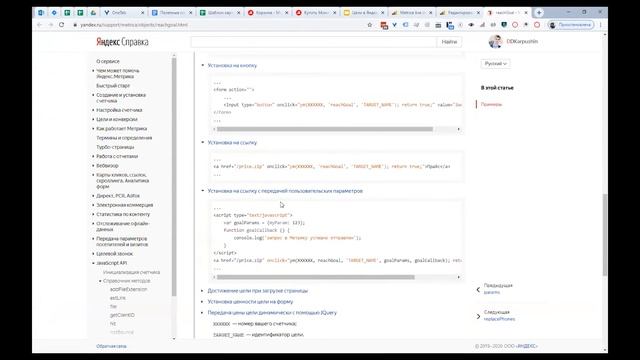The height and width of the screenshot is (360, 640).
Task: Select addFileExtension method in sidebar
Action: click(128, 289)
